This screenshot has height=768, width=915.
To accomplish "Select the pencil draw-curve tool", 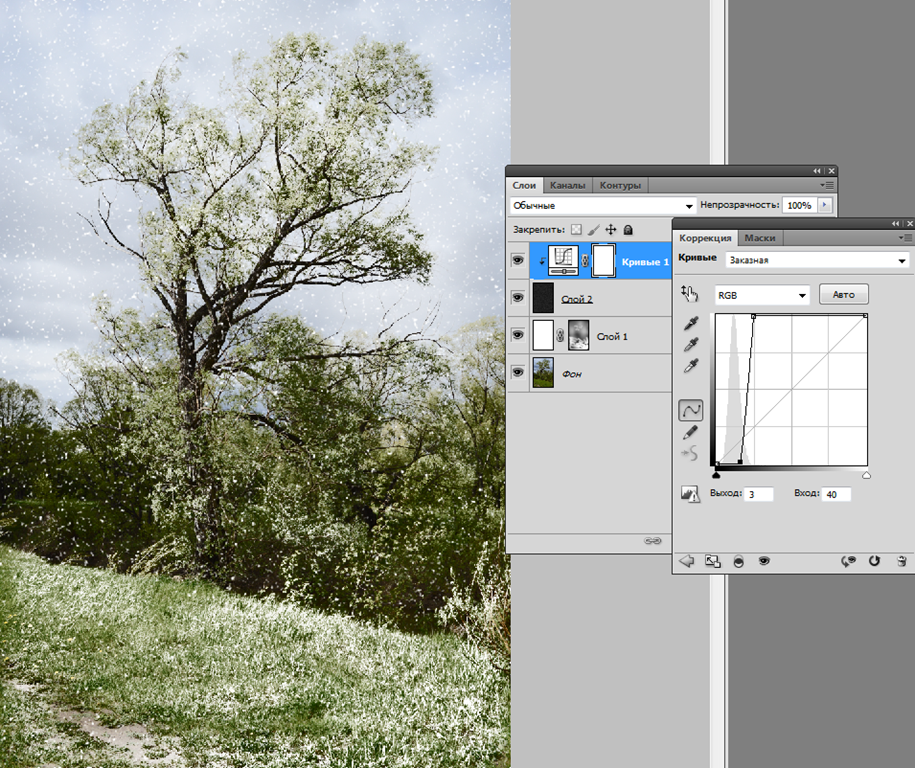I will pyautogui.click(x=690, y=432).
